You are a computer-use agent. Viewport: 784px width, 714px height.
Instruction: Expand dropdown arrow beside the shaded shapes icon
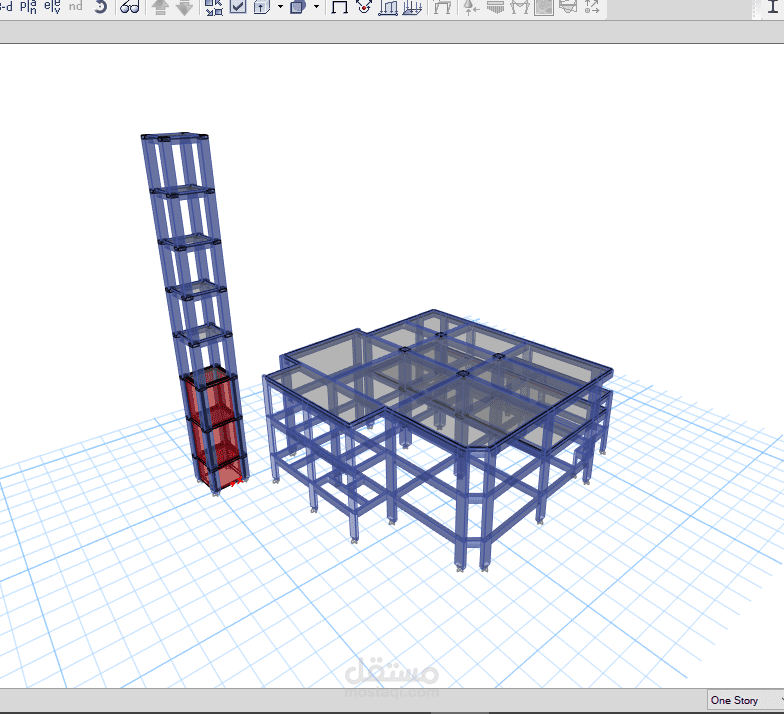pyautogui.click(x=316, y=6)
